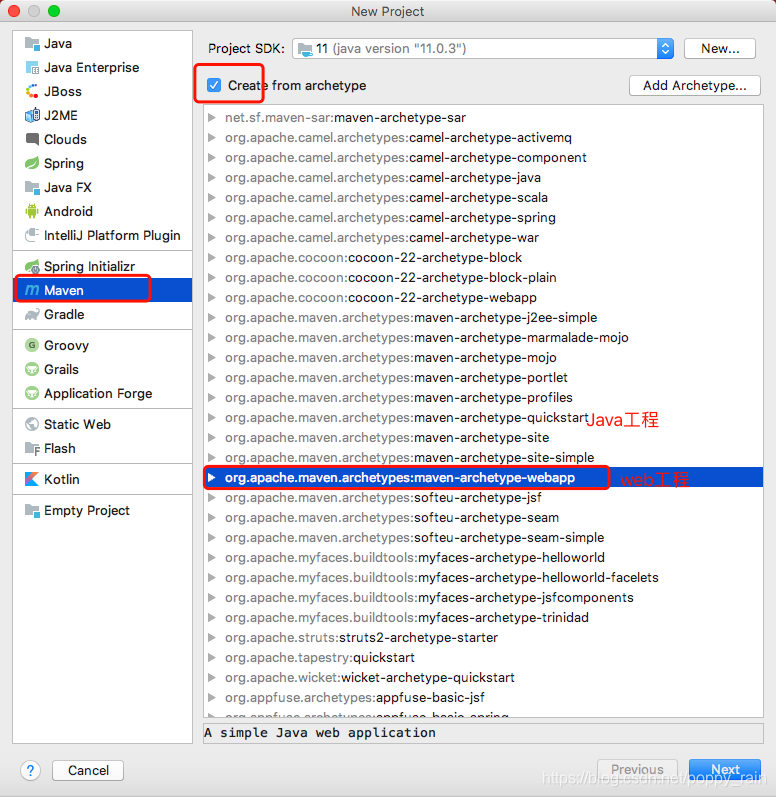776x797 pixels.
Task: Select maven-archetype-j2ee-simple row
Action: [x=483, y=318]
